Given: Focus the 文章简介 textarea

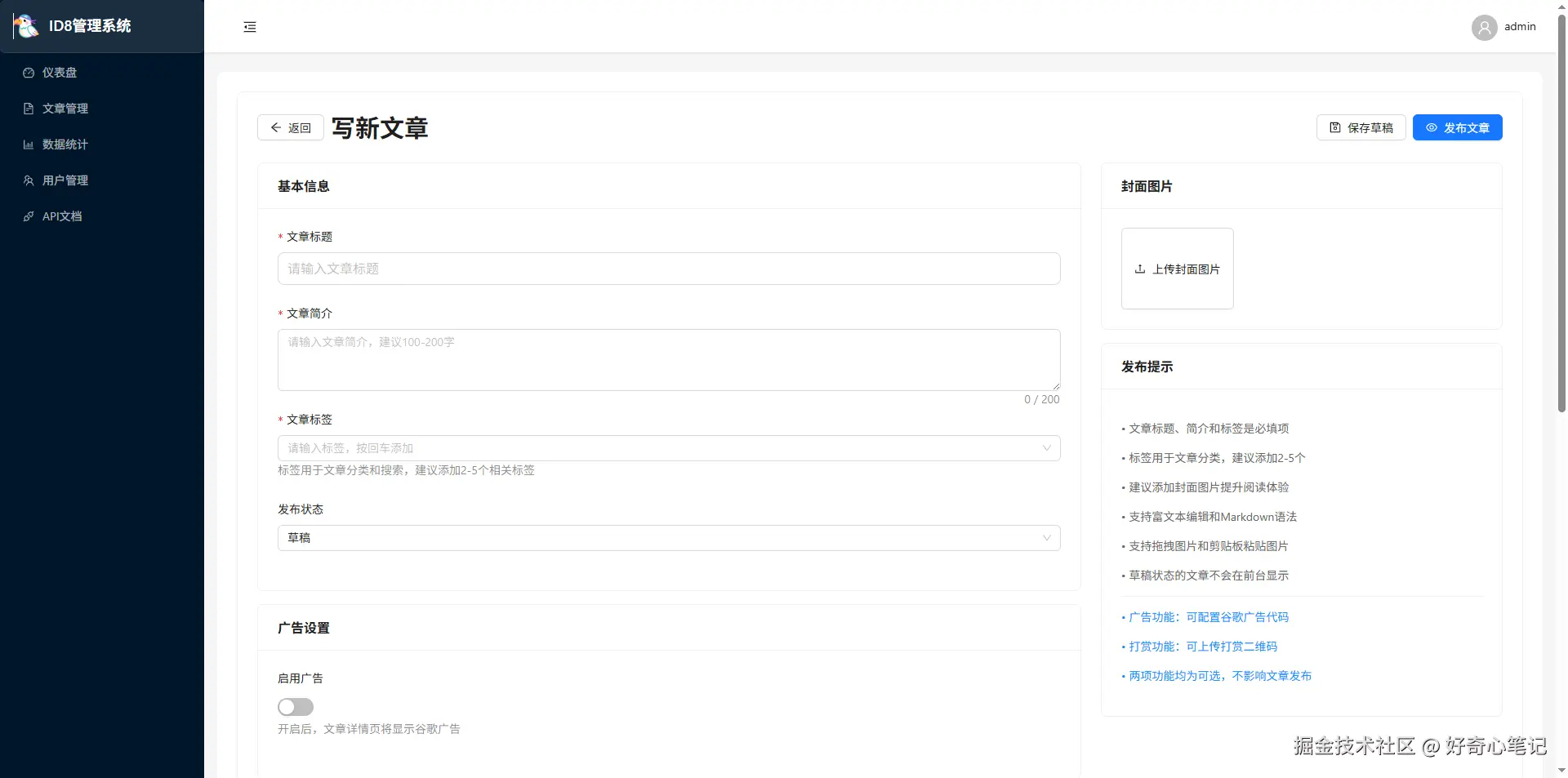Looking at the screenshot, I should 669,360.
